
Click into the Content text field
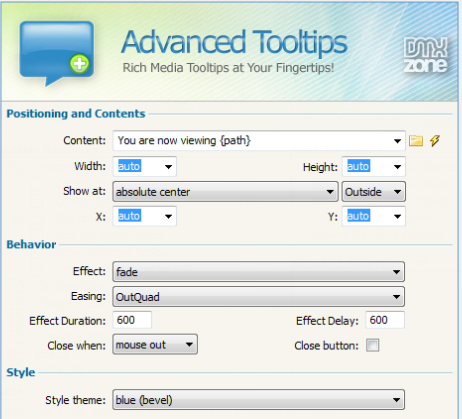[x=253, y=141]
